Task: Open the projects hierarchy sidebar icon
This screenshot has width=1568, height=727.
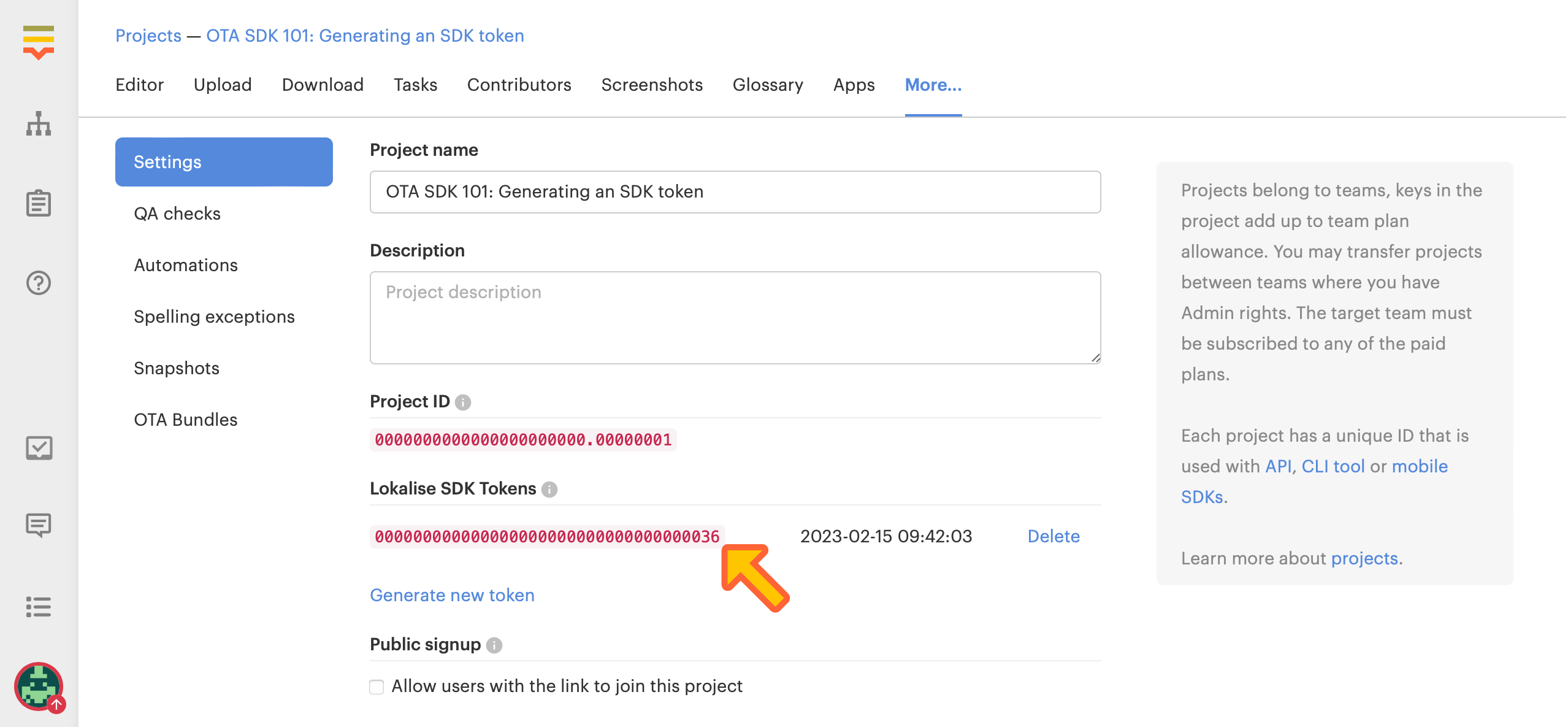Action: pos(39,124)
